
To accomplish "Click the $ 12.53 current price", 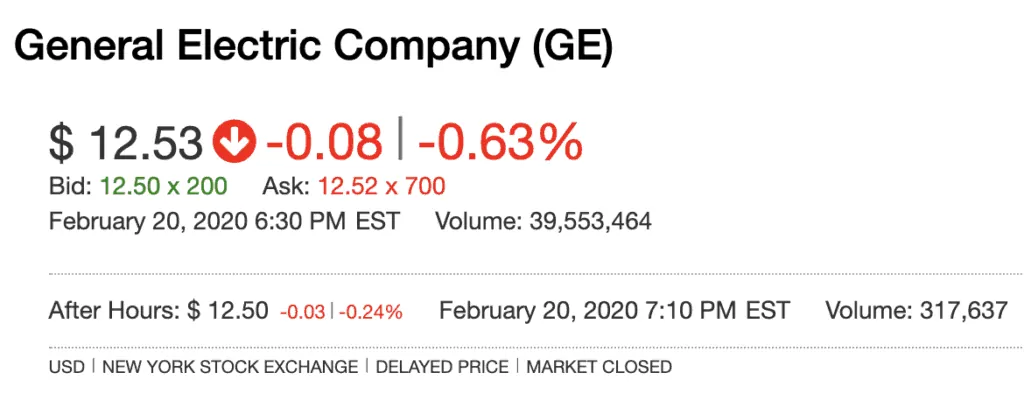I will [127, 142].
